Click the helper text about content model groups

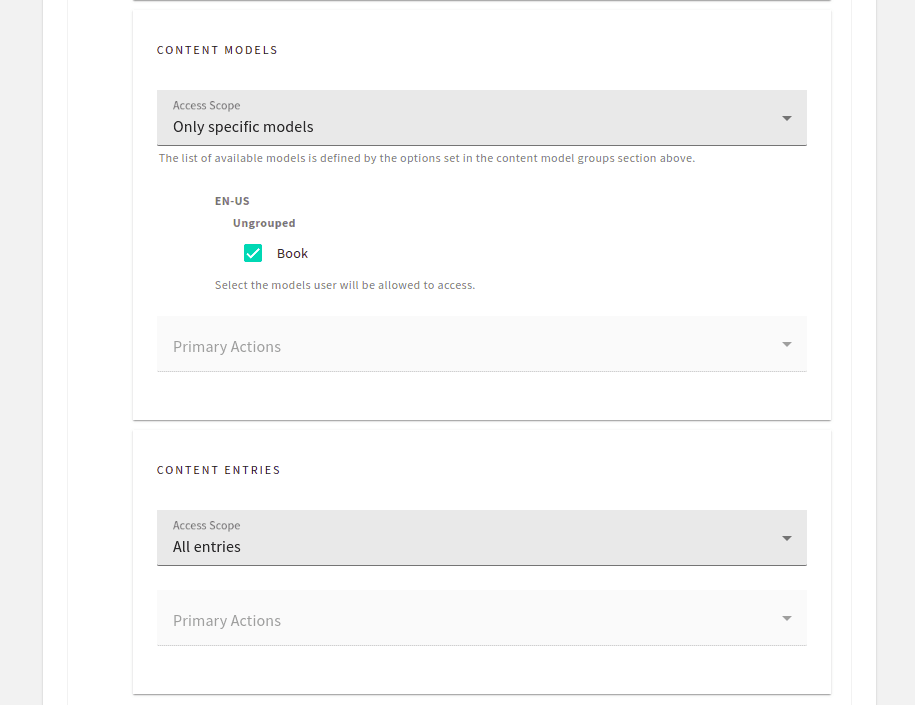425,158
